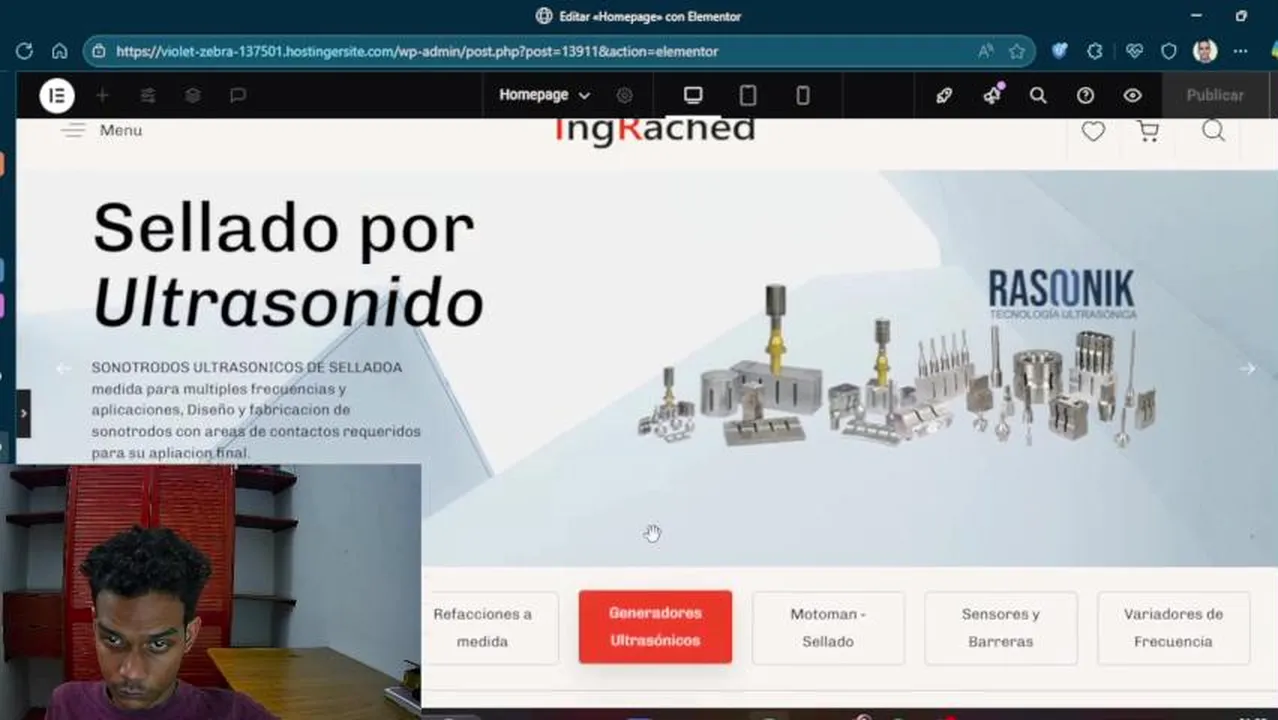The image size is (1278, 720).
Task: Preview changes with eye icon
Action: pos(1132,95)
